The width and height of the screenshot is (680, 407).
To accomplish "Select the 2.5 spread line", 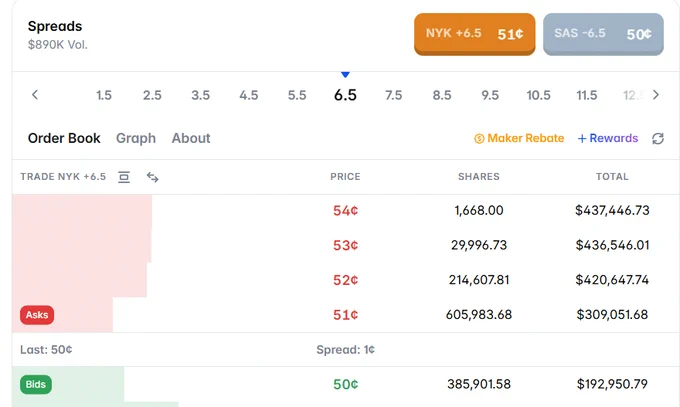I will [x=152, y=95].
